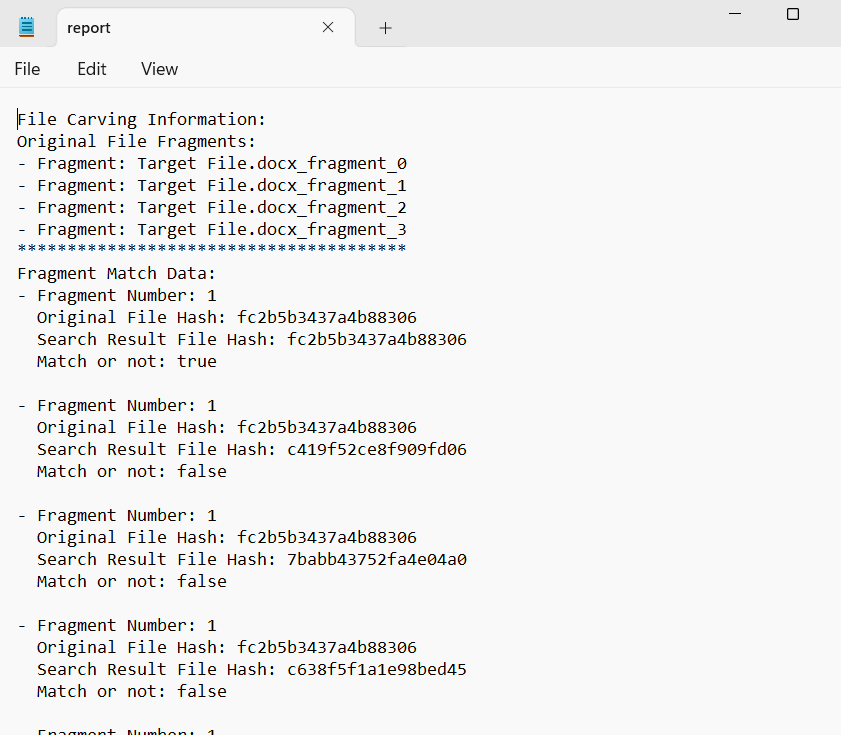
Task: Open a new tab with the plus icon
Action: 385,28
